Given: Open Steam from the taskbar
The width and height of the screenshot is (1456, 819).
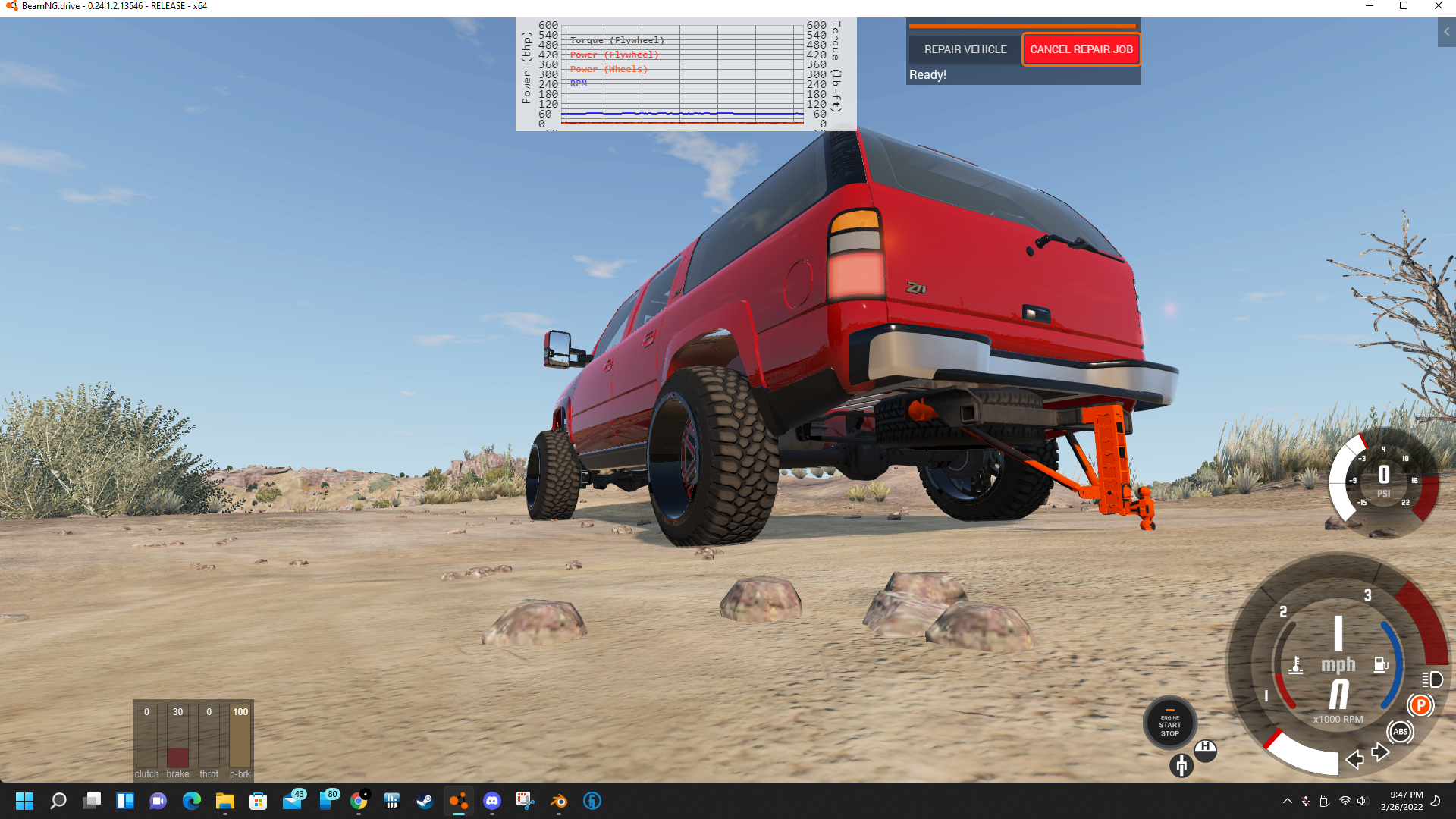Looking at the screenshot, I should pos(425,801).
